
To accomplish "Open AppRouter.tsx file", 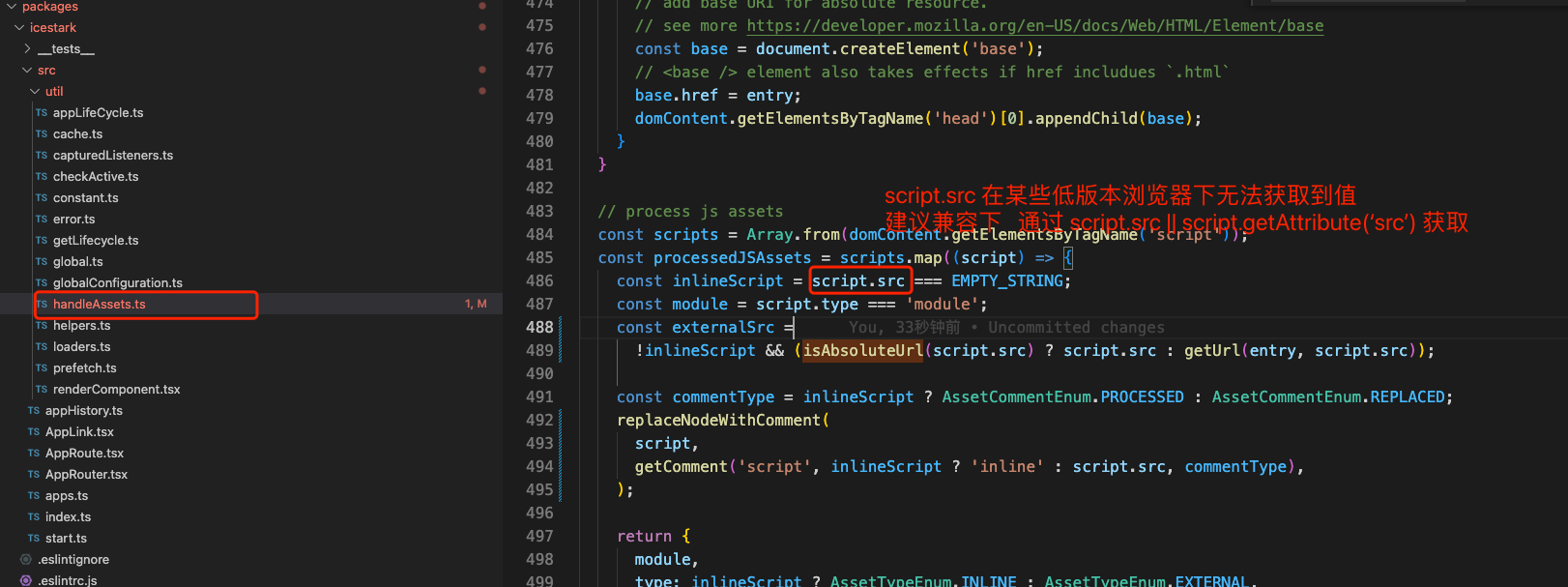I will click(87, 474).
